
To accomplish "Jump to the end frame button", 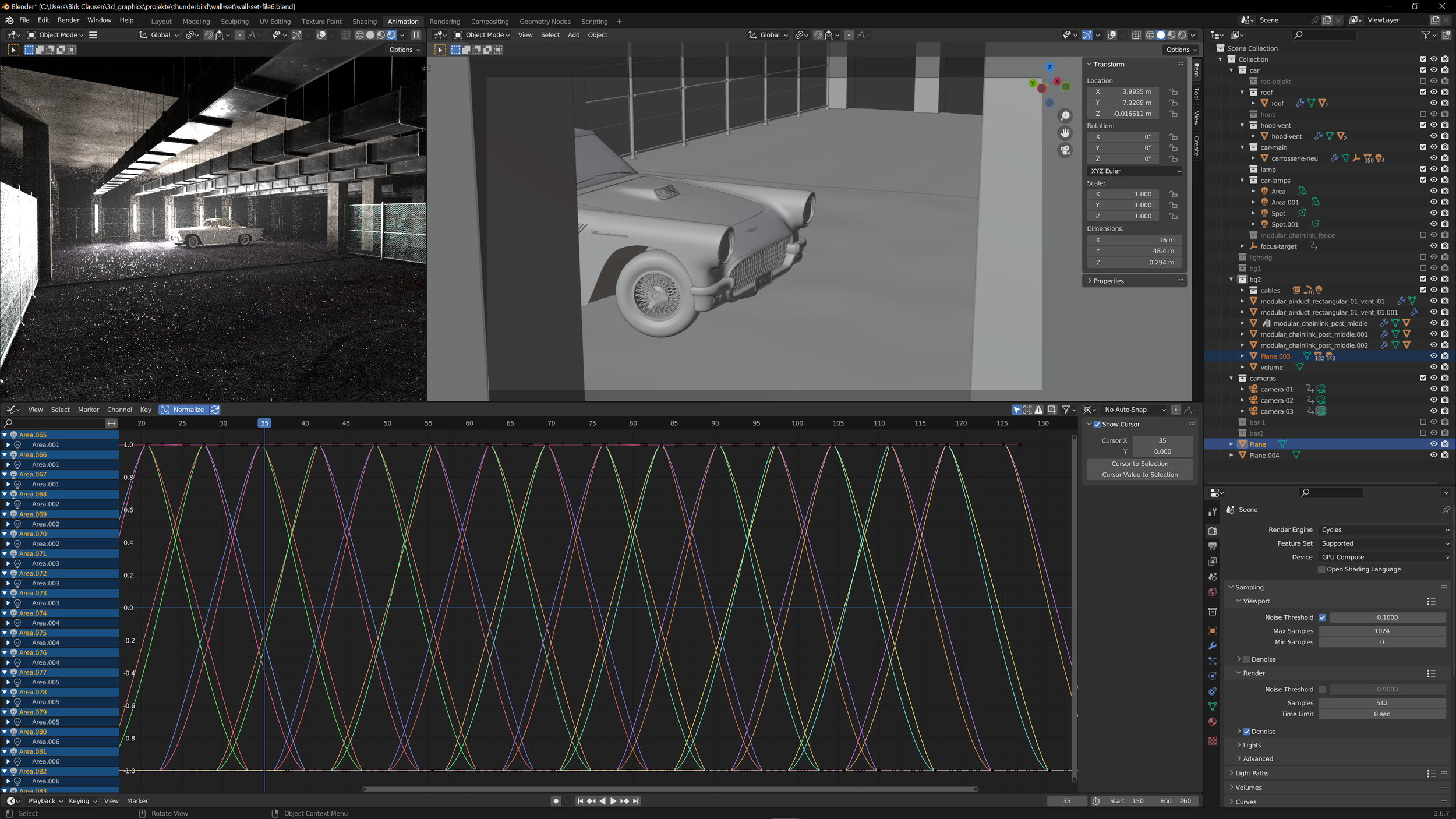I will (636, 801).
